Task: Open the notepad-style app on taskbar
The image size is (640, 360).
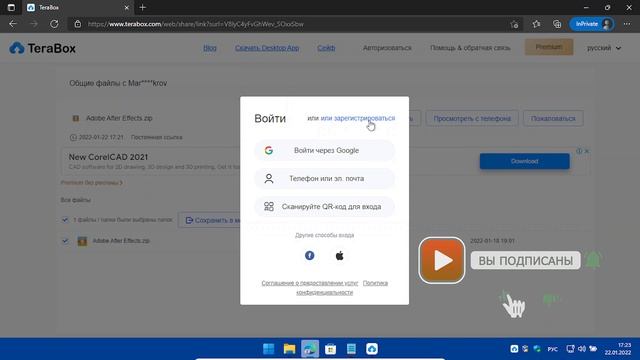Action: click(x=351, y=349)
